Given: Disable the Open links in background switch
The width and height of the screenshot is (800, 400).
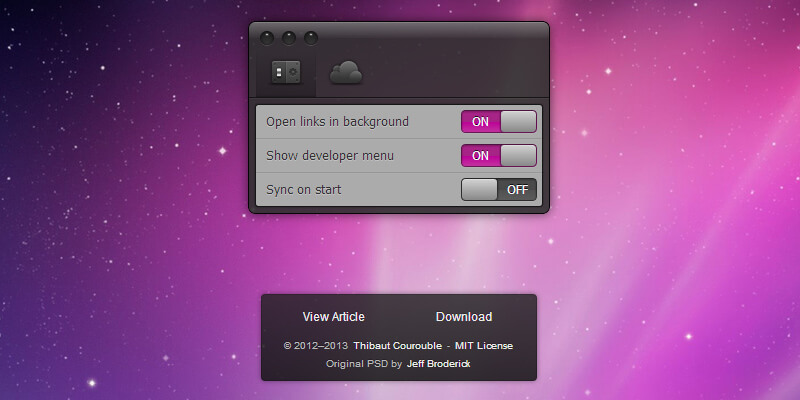Looking at the screenshot, I should (499, 122).
